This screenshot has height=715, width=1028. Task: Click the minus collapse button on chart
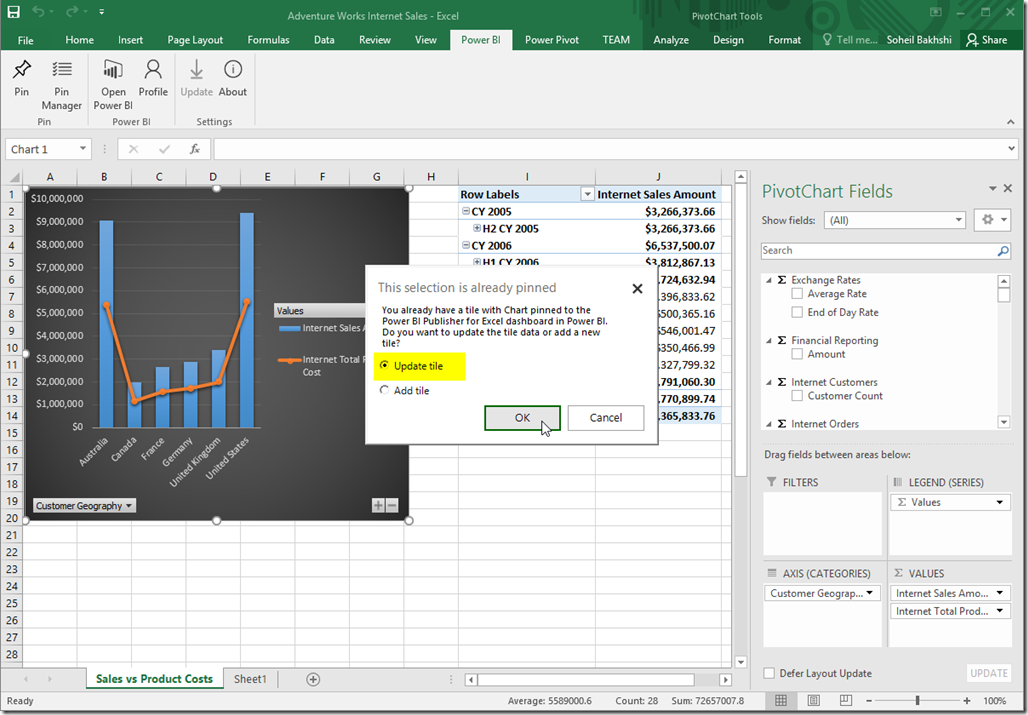pyautogui.click(x=392, y=505)
